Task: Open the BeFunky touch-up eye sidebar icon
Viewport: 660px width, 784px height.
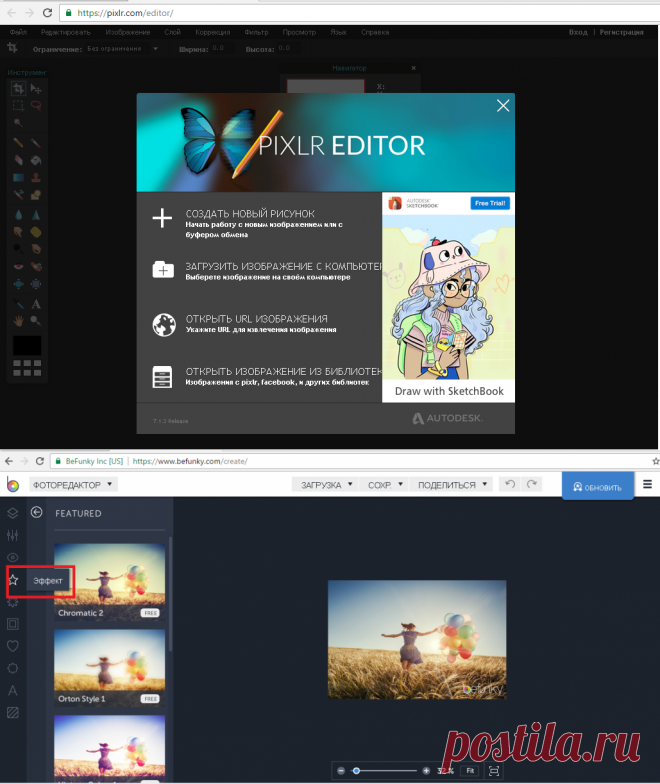Action: [12, 557]
